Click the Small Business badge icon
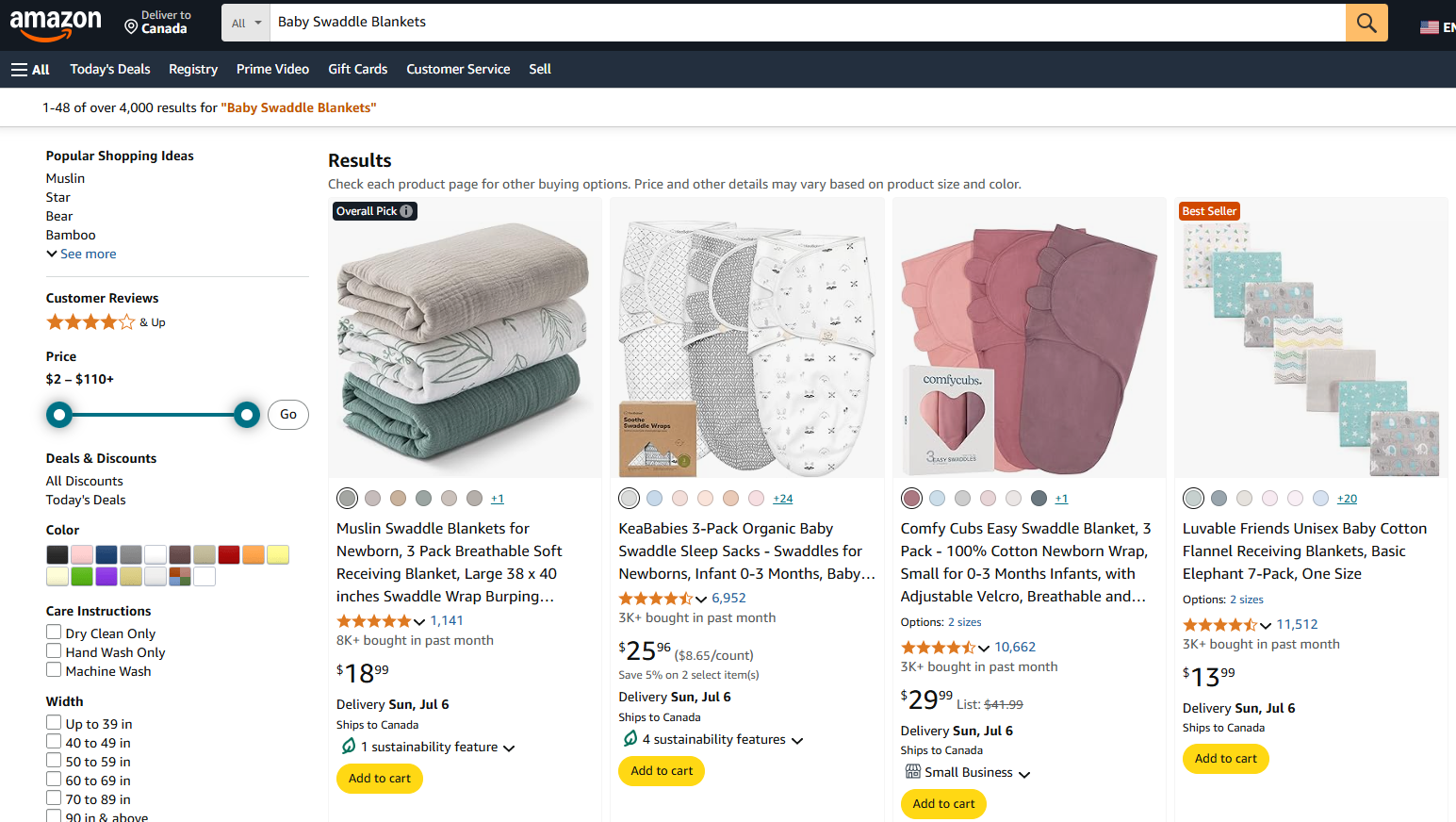The image size is (1456, 822). click(x=912, y=771)
